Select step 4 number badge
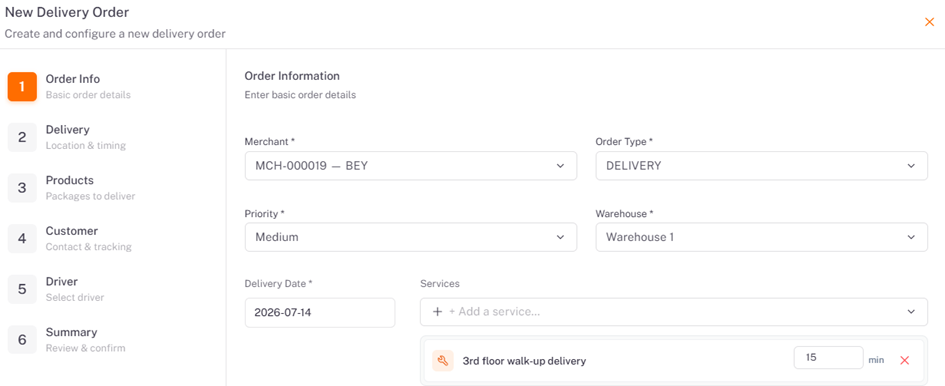The width and height of the screenshot is (945, 386). coord(22,238)
